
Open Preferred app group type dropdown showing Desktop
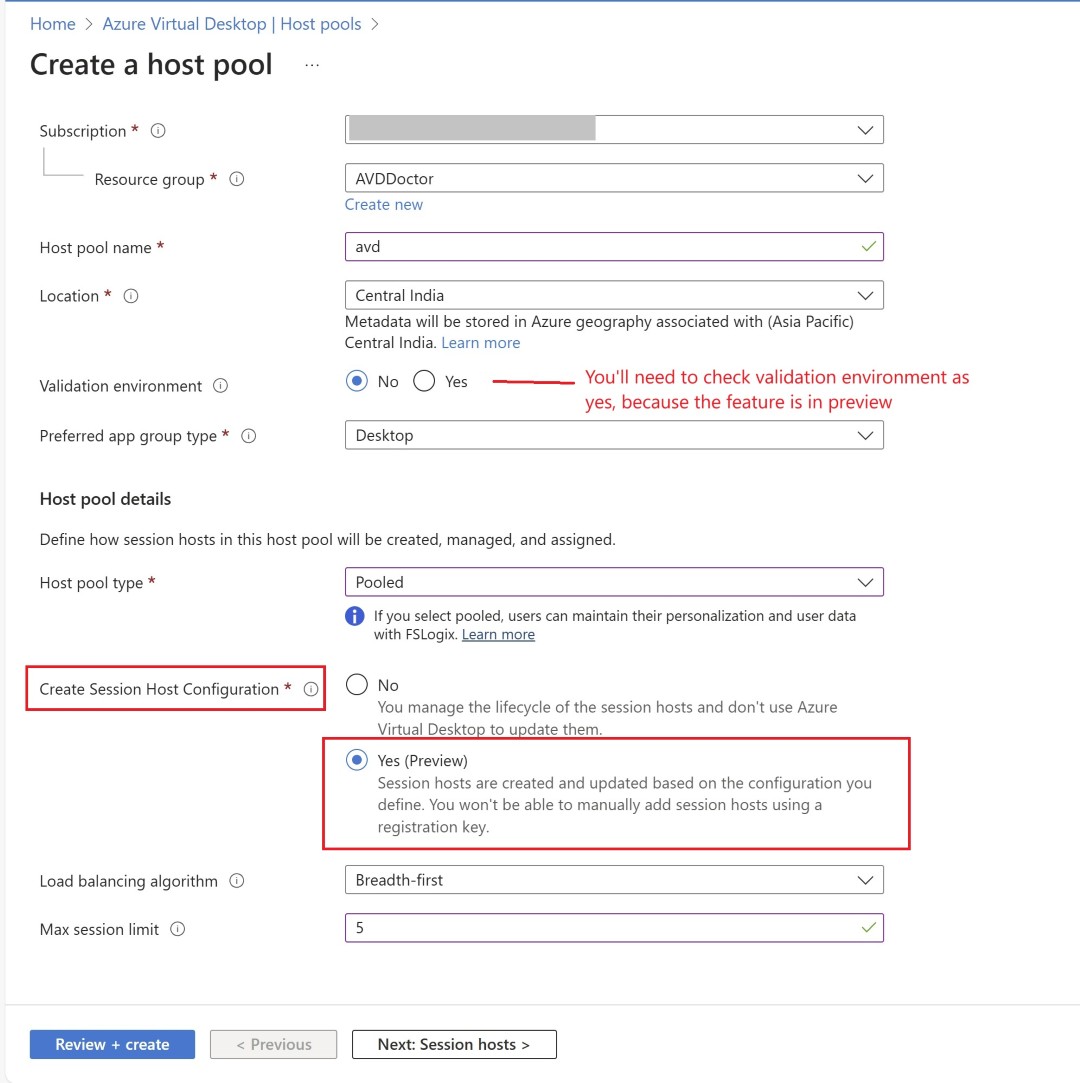tap(614, 435)
